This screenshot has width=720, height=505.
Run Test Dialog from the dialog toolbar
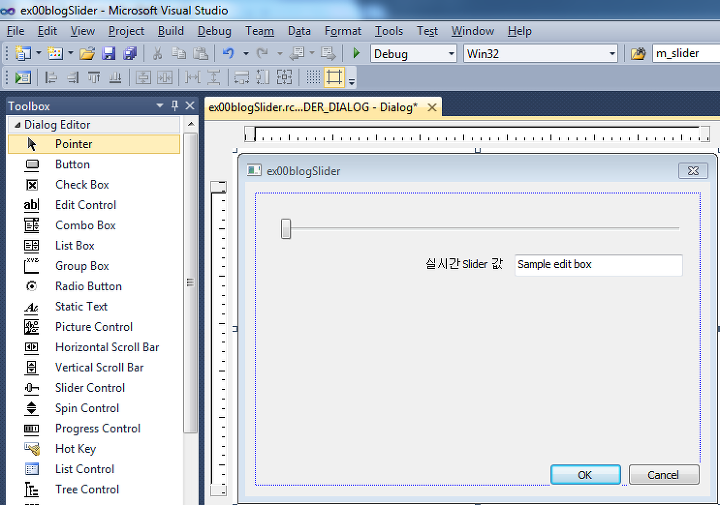(22, 77)
